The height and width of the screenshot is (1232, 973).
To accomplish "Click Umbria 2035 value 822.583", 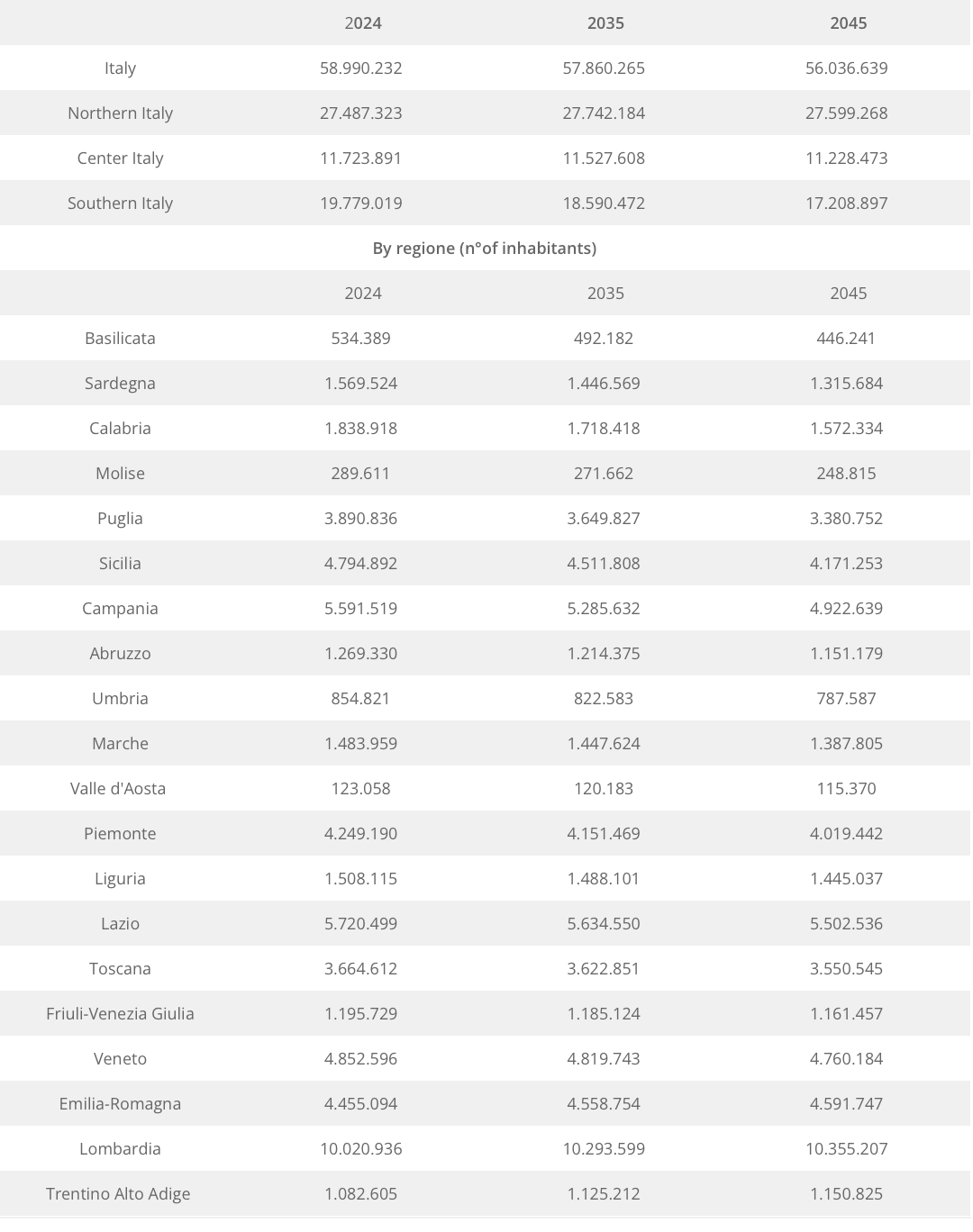I will click(x=604, y=699).
